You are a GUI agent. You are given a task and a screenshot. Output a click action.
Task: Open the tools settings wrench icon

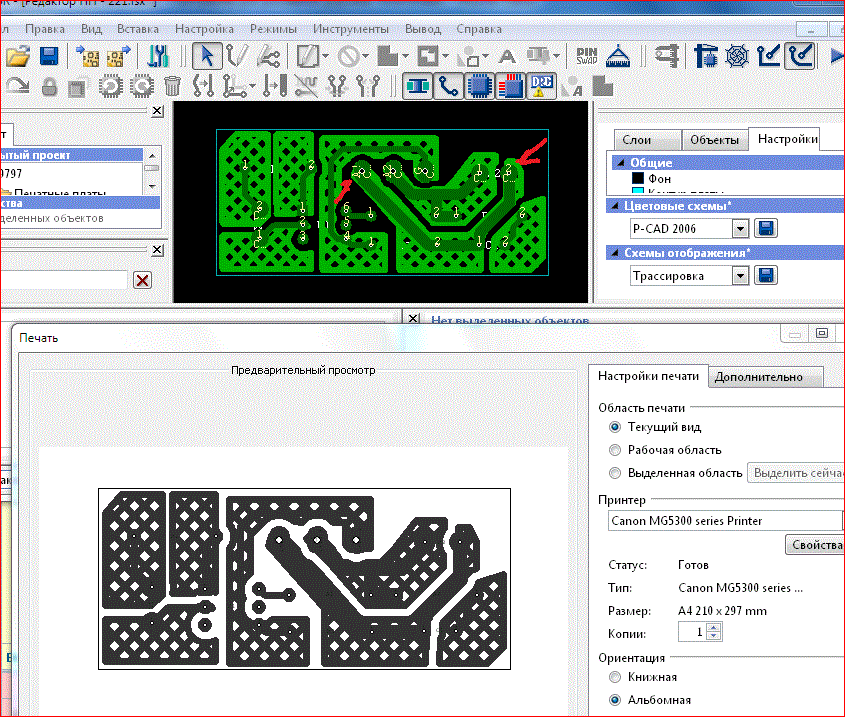tap(158, 56)
